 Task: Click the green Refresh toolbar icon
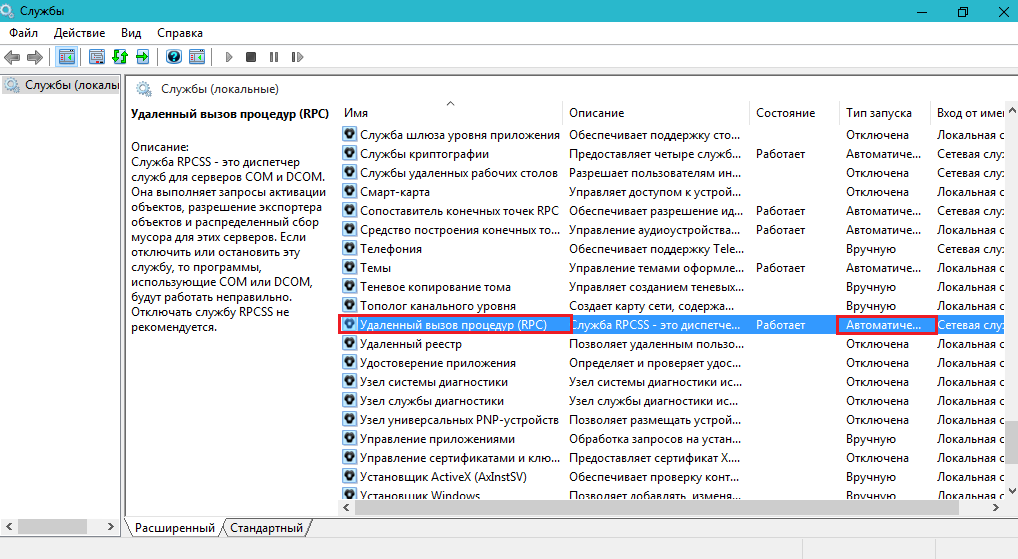(120, 57)
